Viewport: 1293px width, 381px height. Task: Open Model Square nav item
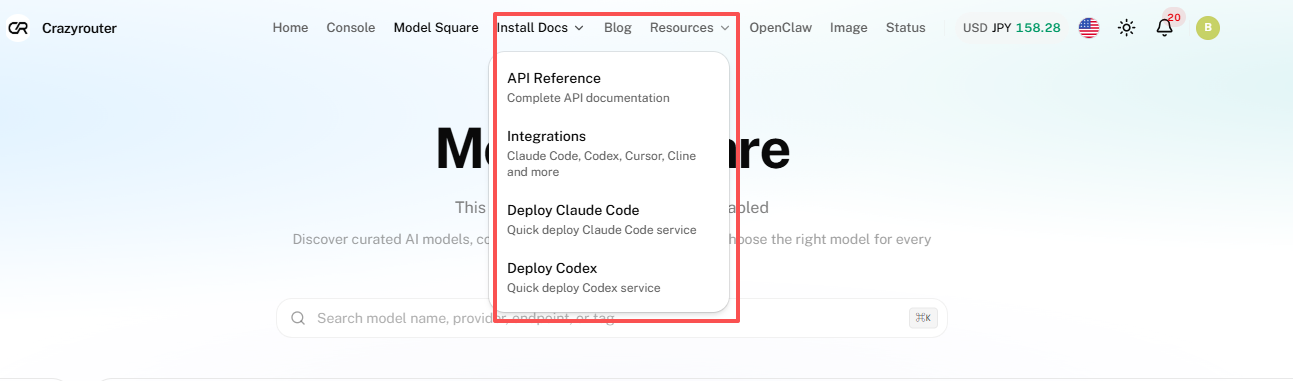click(436, 28)
